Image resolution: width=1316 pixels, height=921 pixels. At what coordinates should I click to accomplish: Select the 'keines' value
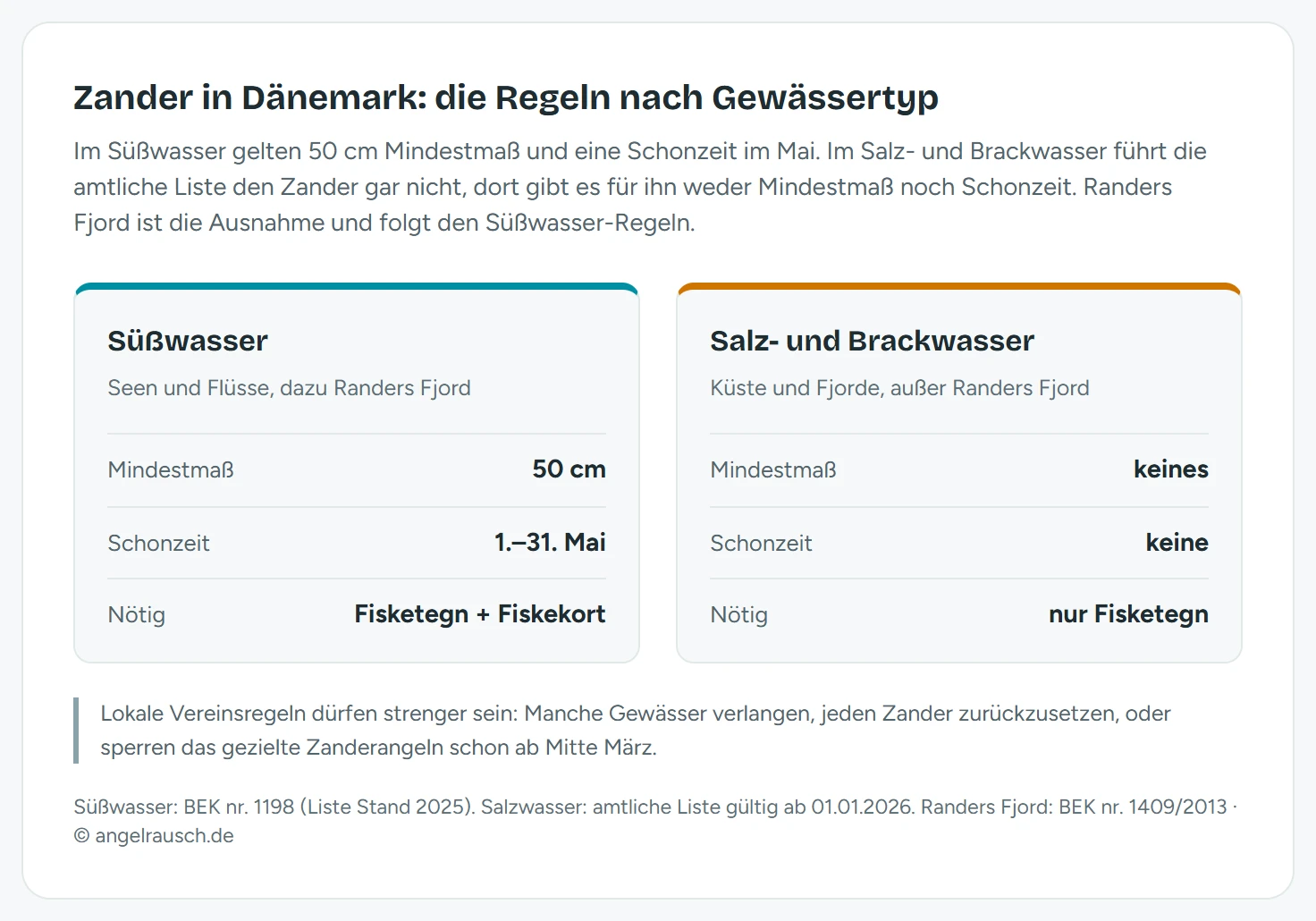point(1171,469)
